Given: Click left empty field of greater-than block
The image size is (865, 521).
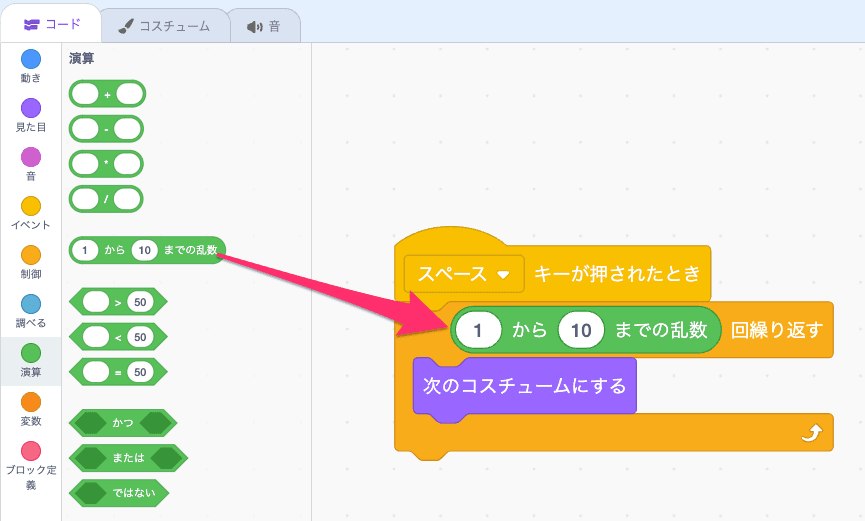Looking at the screenshot, I should [x=96, y=302].
